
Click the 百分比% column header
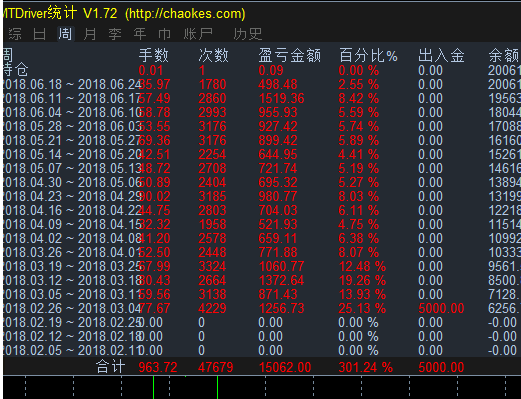click(x=368, y=55)
